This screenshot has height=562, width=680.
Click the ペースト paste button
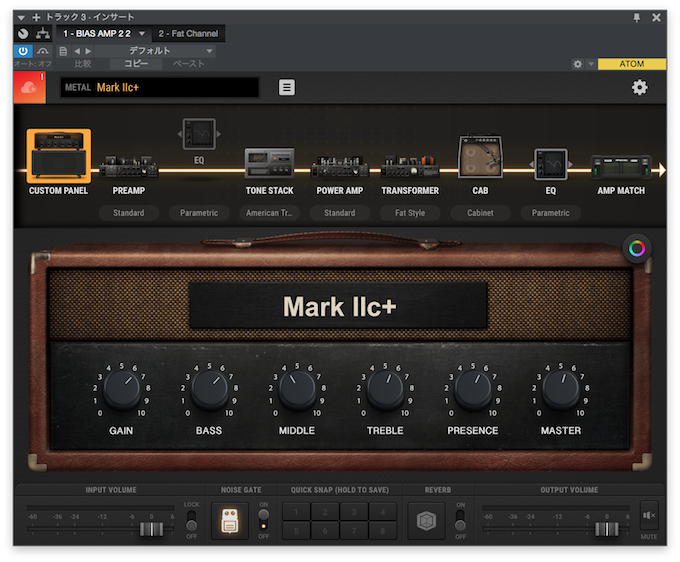click(189, 64)
